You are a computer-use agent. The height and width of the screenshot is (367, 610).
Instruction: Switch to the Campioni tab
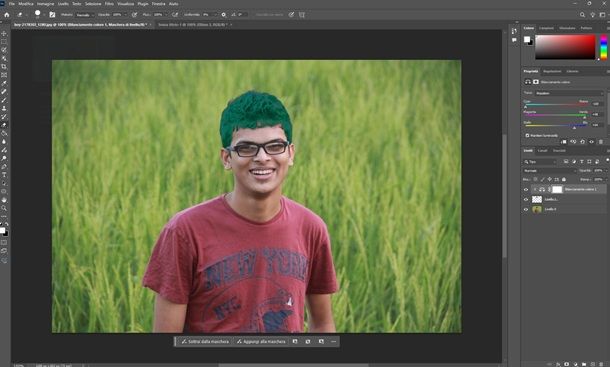tap(546, 28)
